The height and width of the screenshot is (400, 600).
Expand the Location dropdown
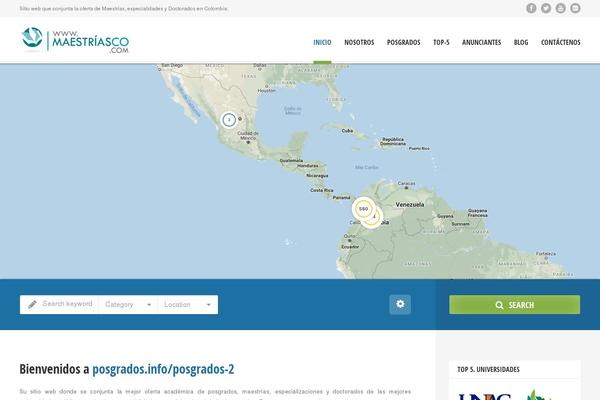tap(188, 305)
